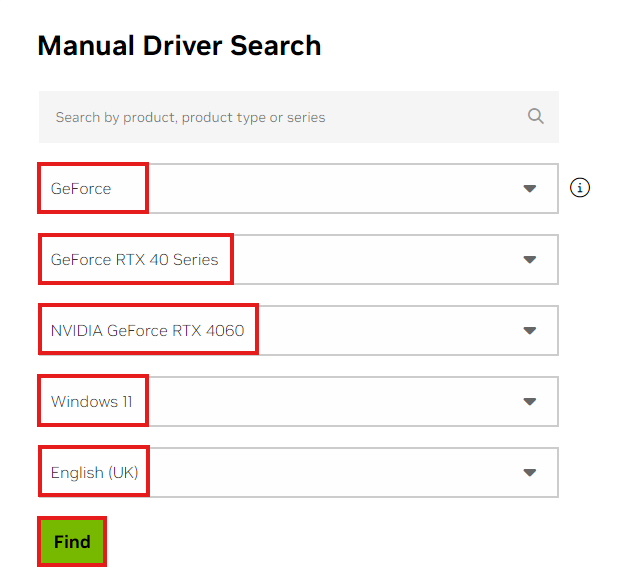Focus the search by product input field
This screenshot has width=627, height=585.
299,117
